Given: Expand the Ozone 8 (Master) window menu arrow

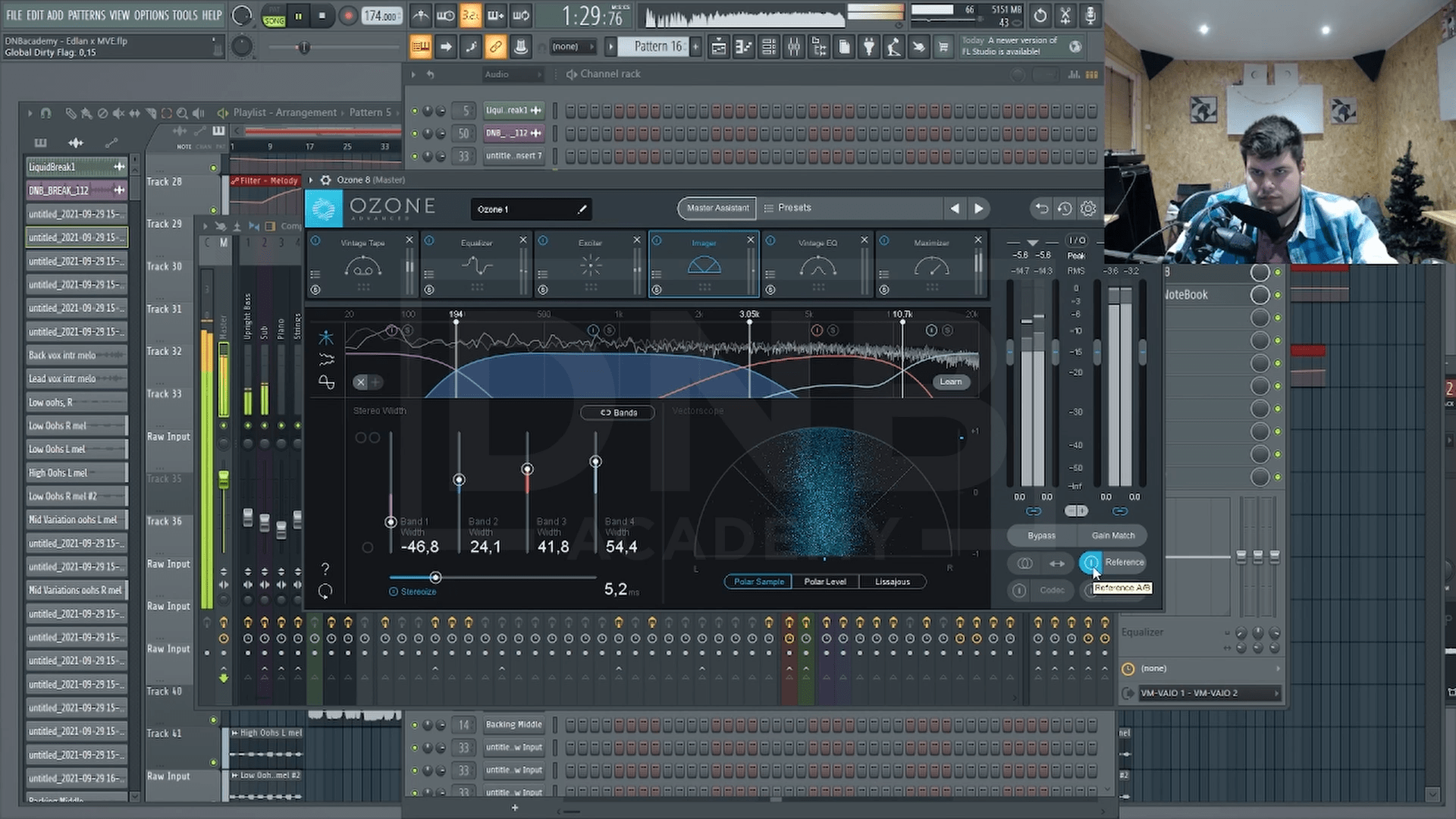Looking at the screenshot, I should point(310,180).
